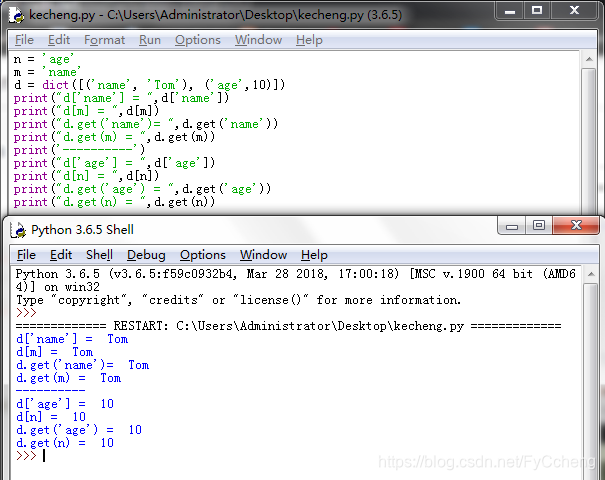Click Shell window scrollbar up arrow
The width and height of the screenshot is (605, 480).
(x=591, y=274)
